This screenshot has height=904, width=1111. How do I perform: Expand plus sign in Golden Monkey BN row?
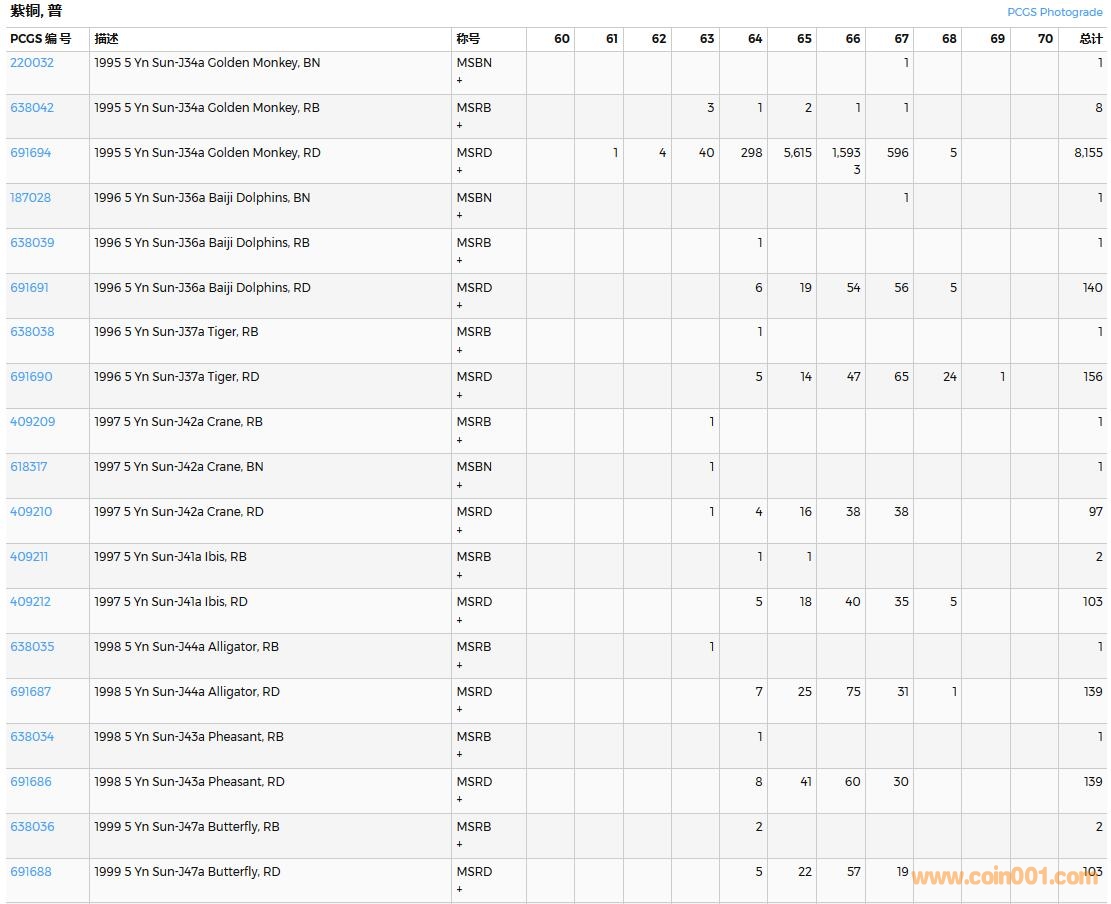[460, 80]
